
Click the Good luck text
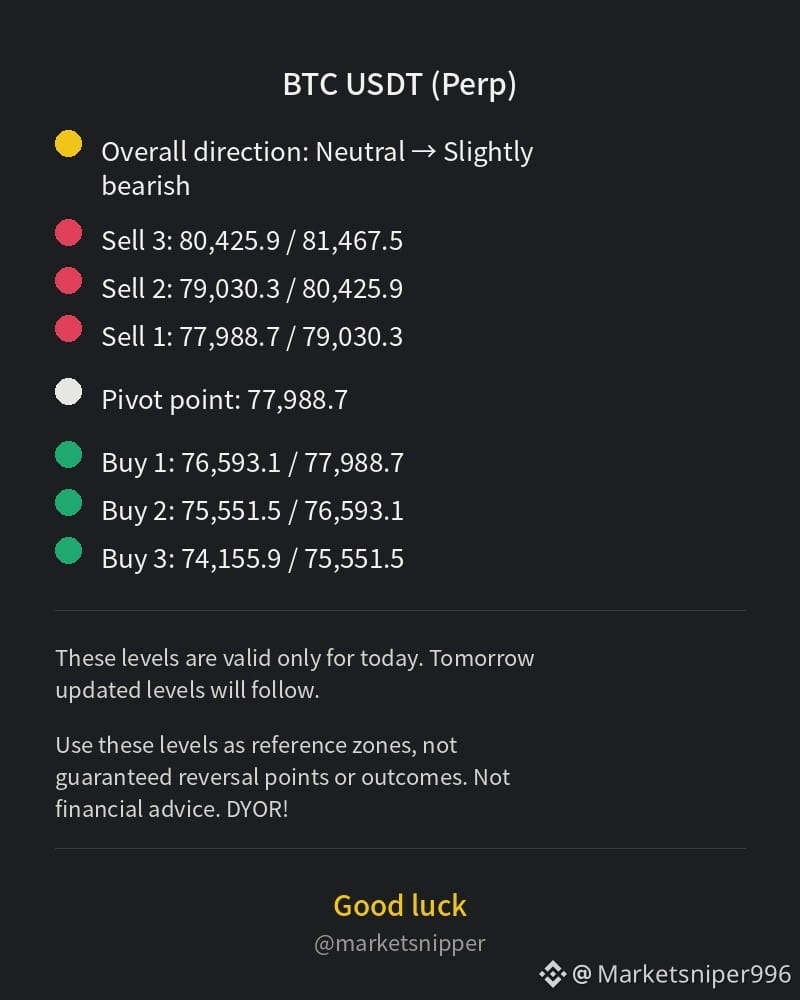(x=400, y=906)
